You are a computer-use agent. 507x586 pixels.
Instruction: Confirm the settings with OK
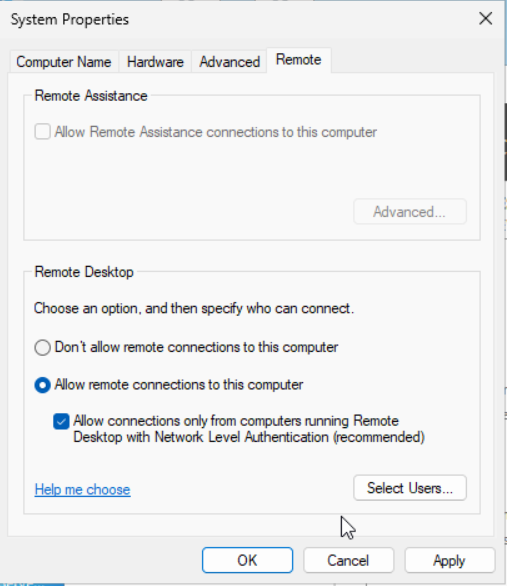tap(247, 560)
